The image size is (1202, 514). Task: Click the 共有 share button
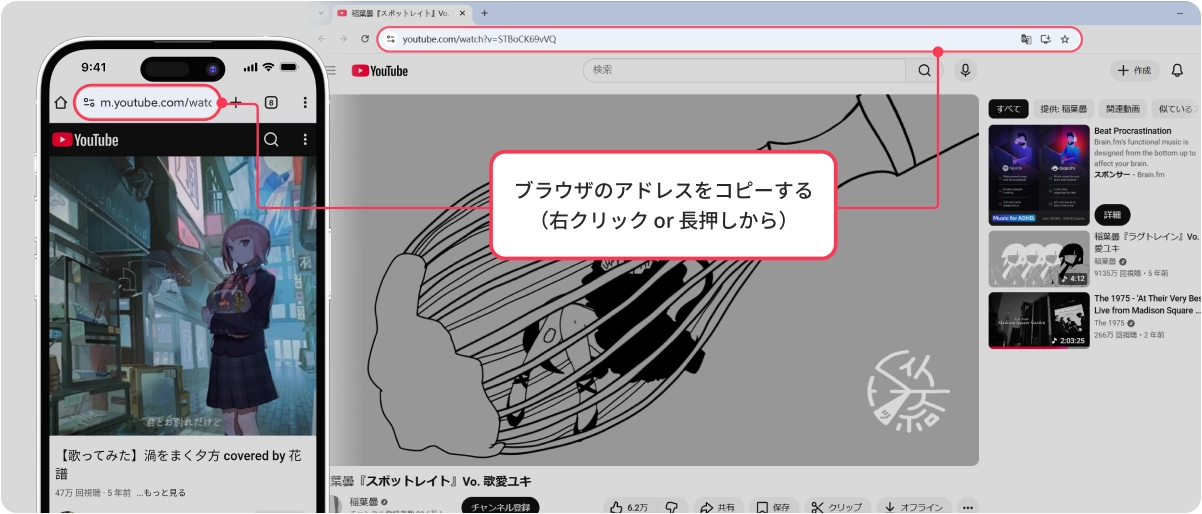click(x=717, y=507)
